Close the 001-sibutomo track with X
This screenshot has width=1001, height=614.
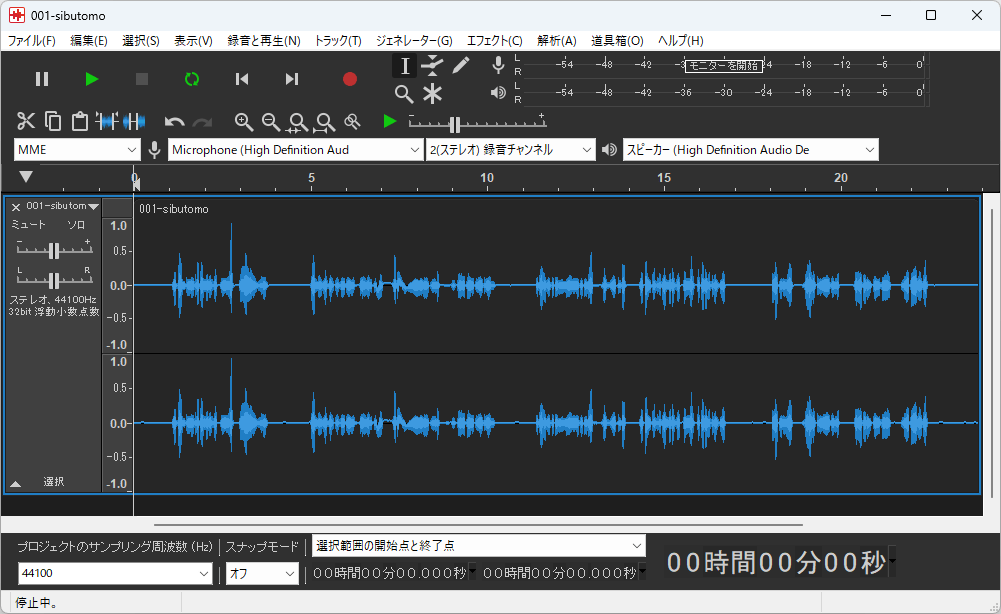[16, 207]
